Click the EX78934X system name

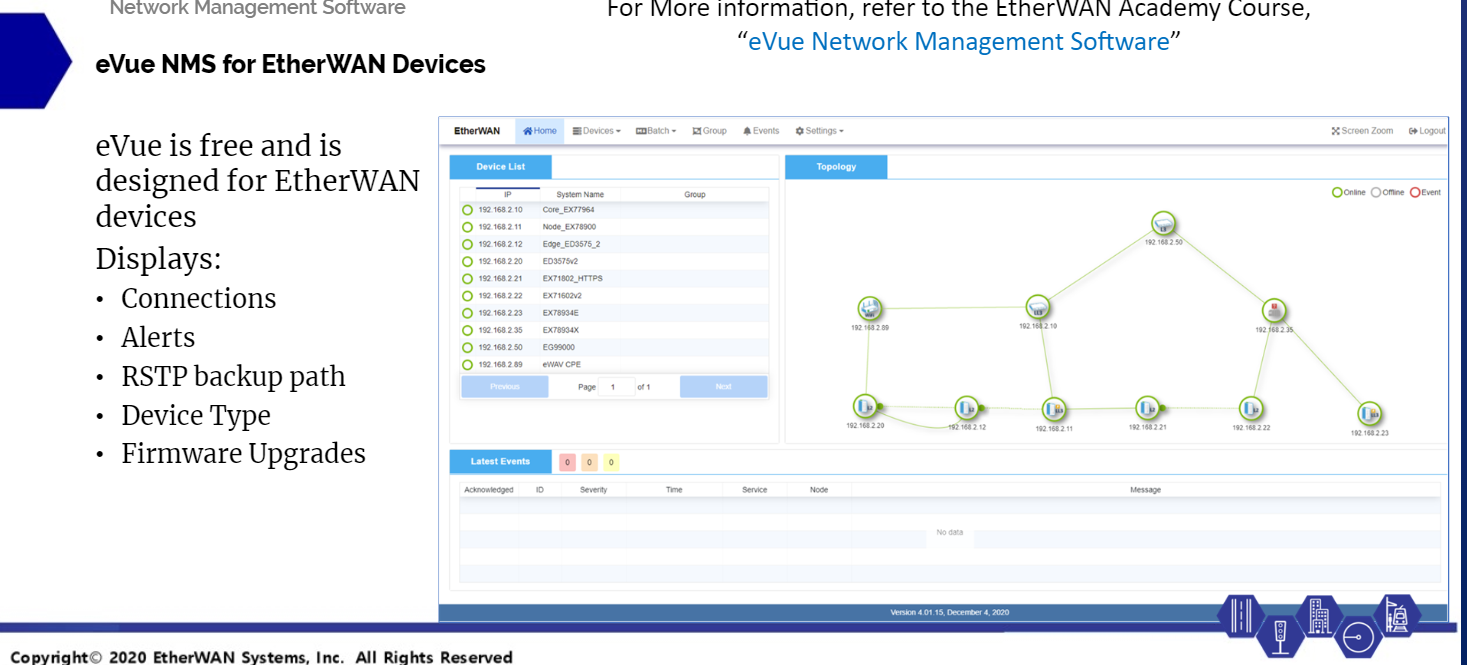560,330
